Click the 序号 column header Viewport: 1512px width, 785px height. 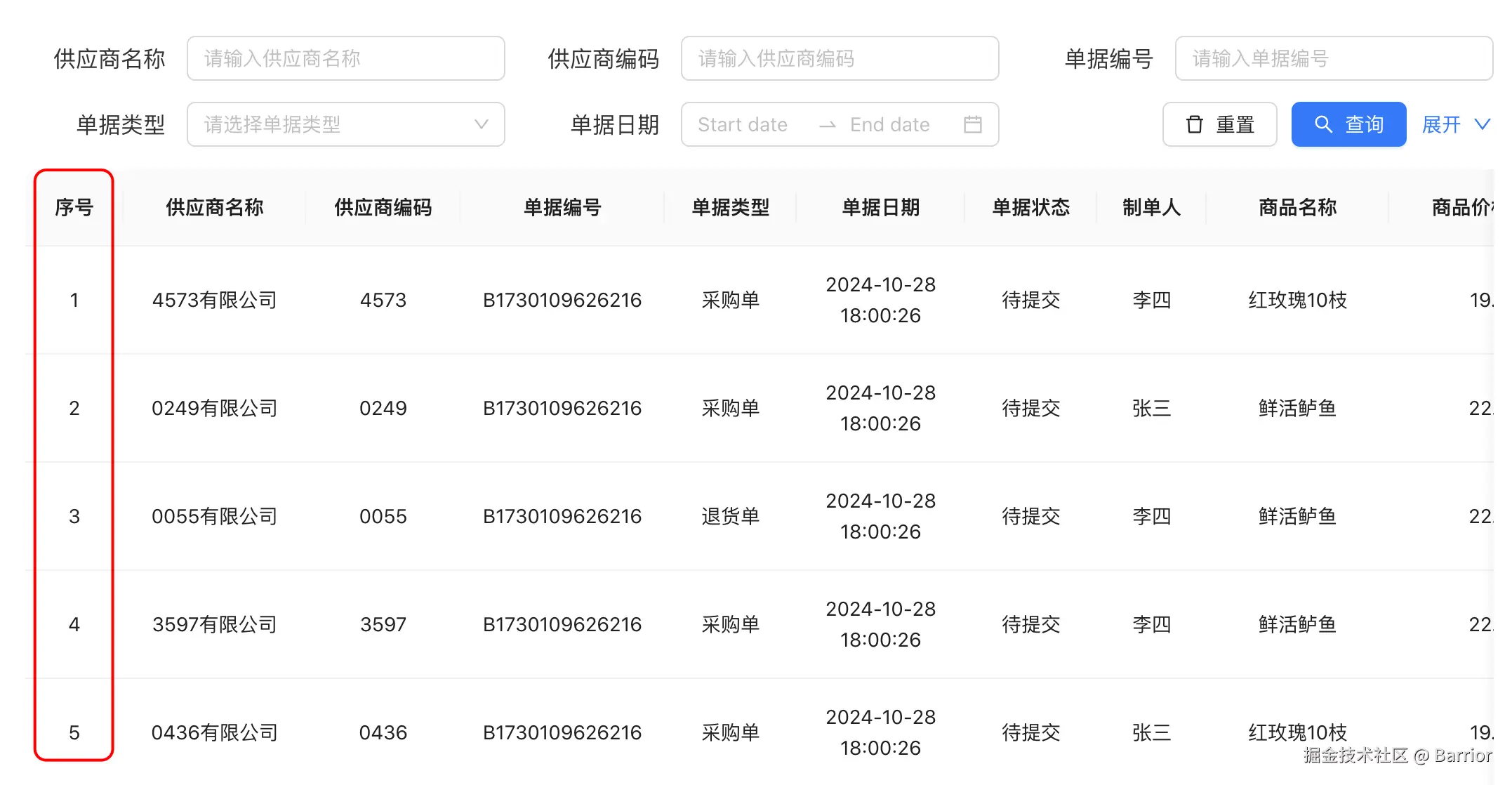(x=74, y=207)
